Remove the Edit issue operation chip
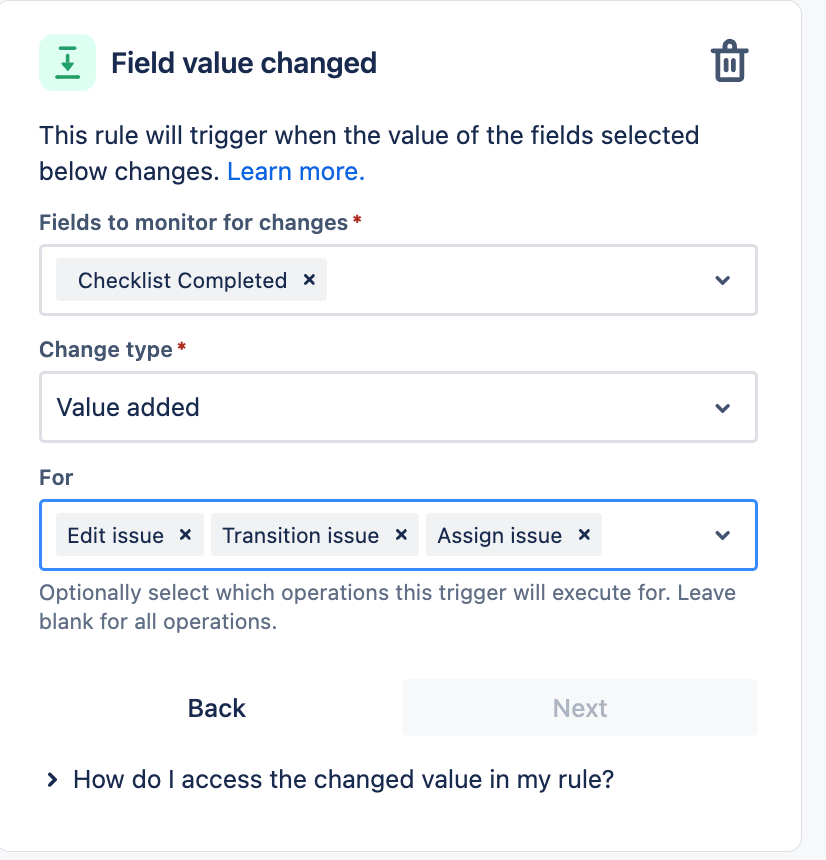 pyautogui.click(x=185, y=535)
